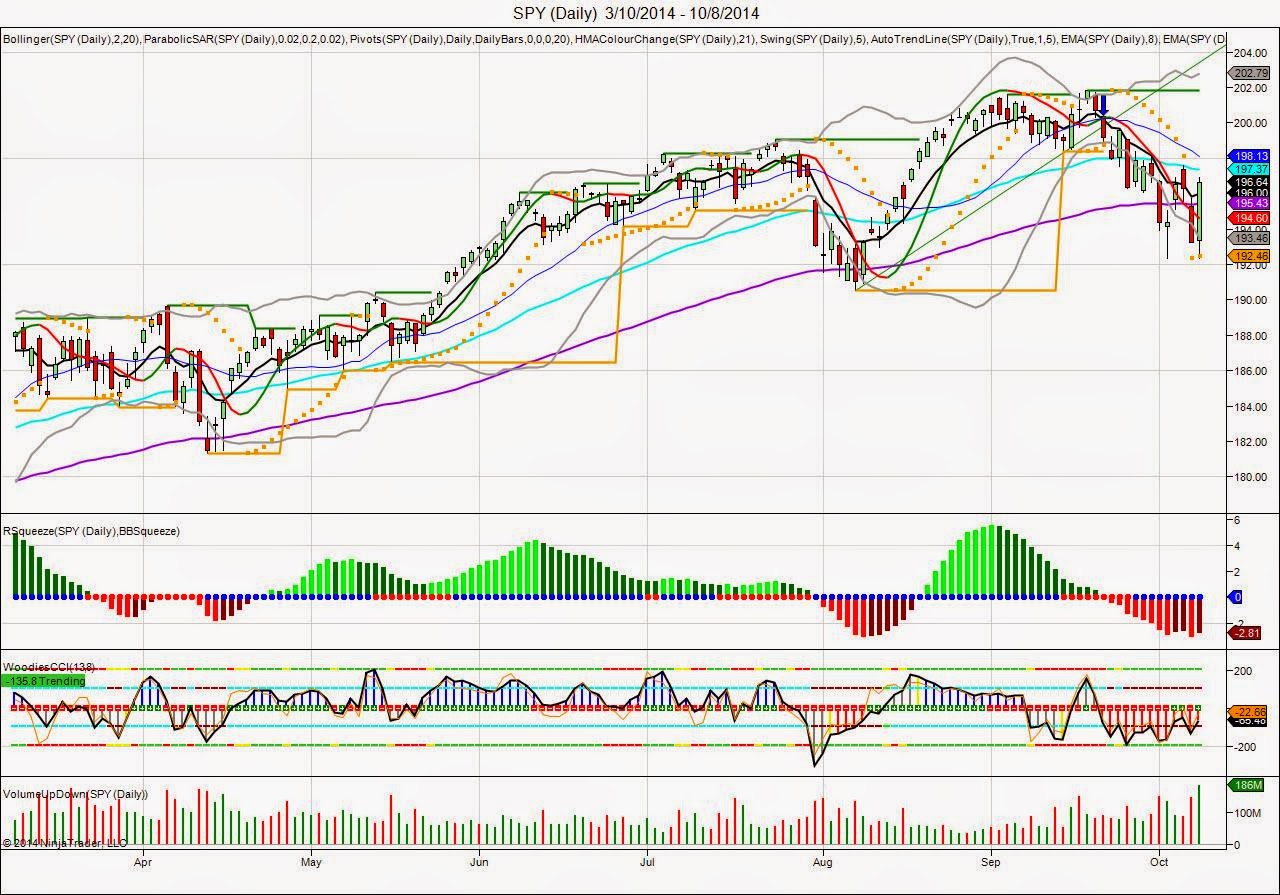Click the 190.00 price axis label
This screenshot has height=895, width=1280.
point(1253,300)
